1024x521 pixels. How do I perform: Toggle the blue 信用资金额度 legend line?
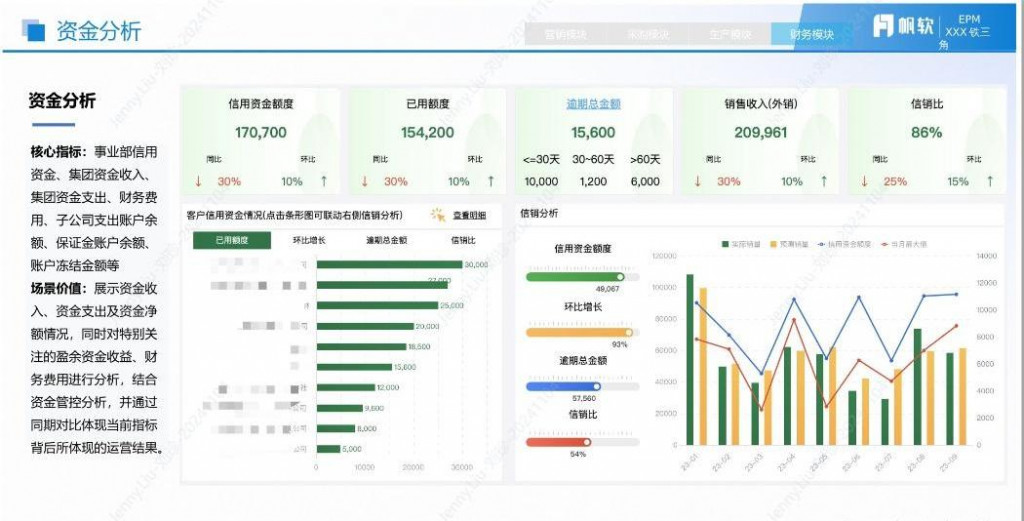click(844, 244)
